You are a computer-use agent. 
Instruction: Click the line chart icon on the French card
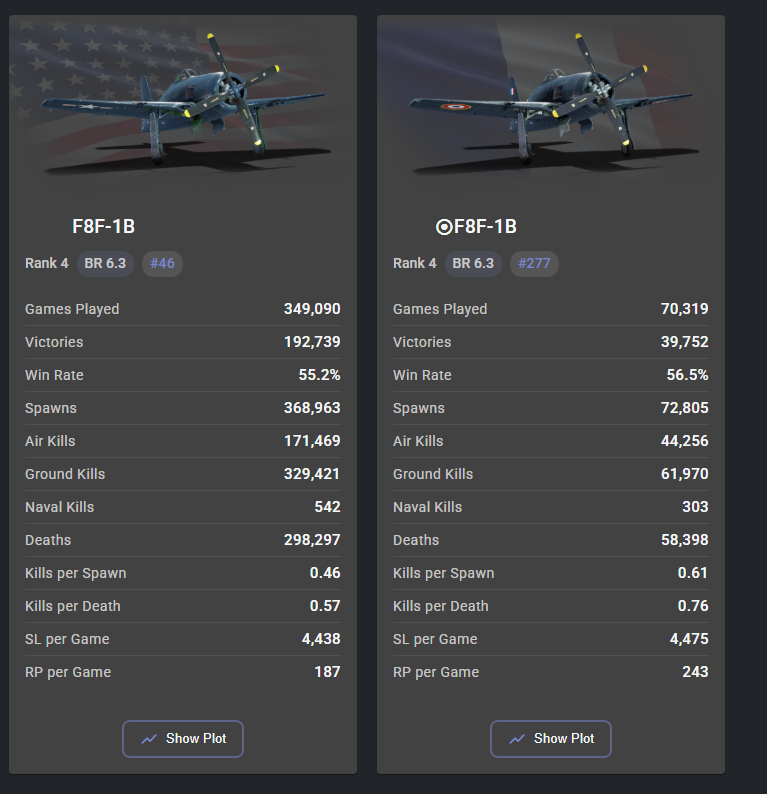517,739
